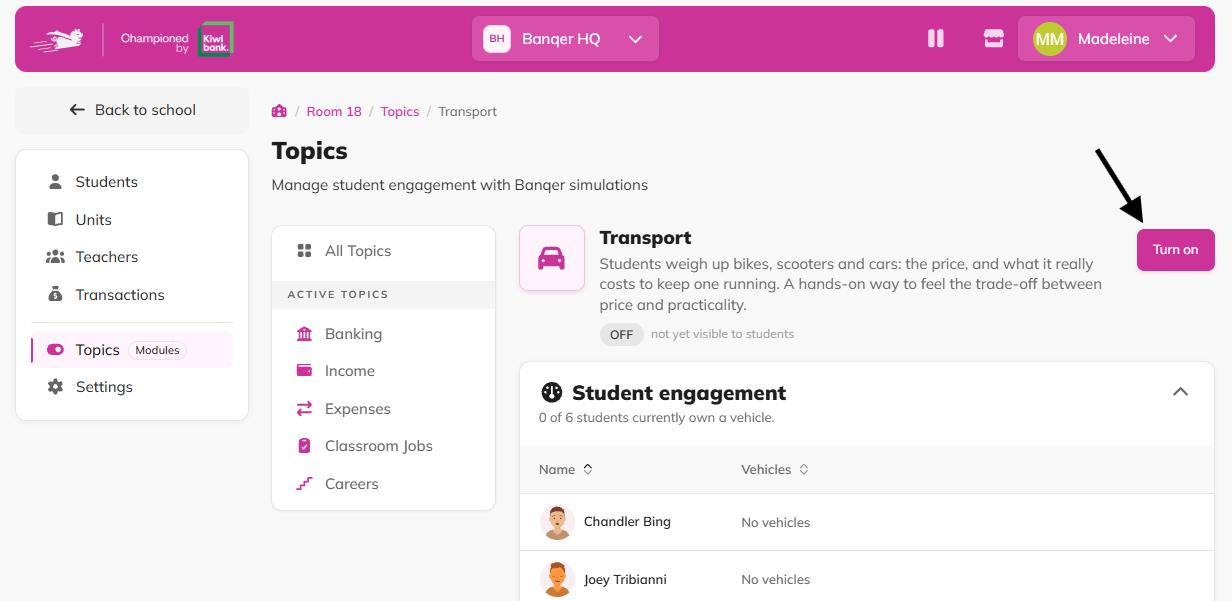
Task: Select the Classroom Jobs topic
Action: coord(384,446)
